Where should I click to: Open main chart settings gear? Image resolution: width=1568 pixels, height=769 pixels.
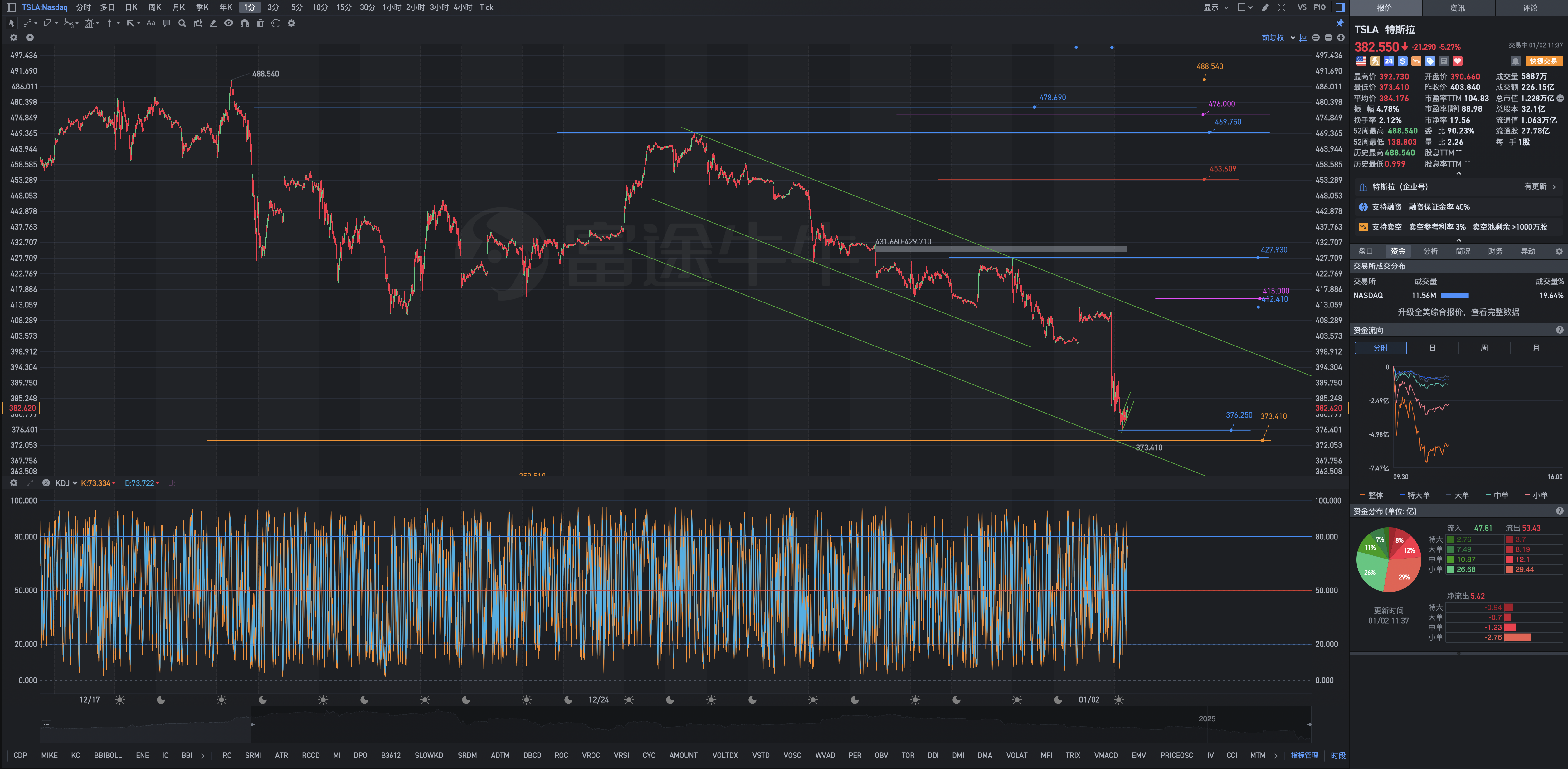coord(13,38)
